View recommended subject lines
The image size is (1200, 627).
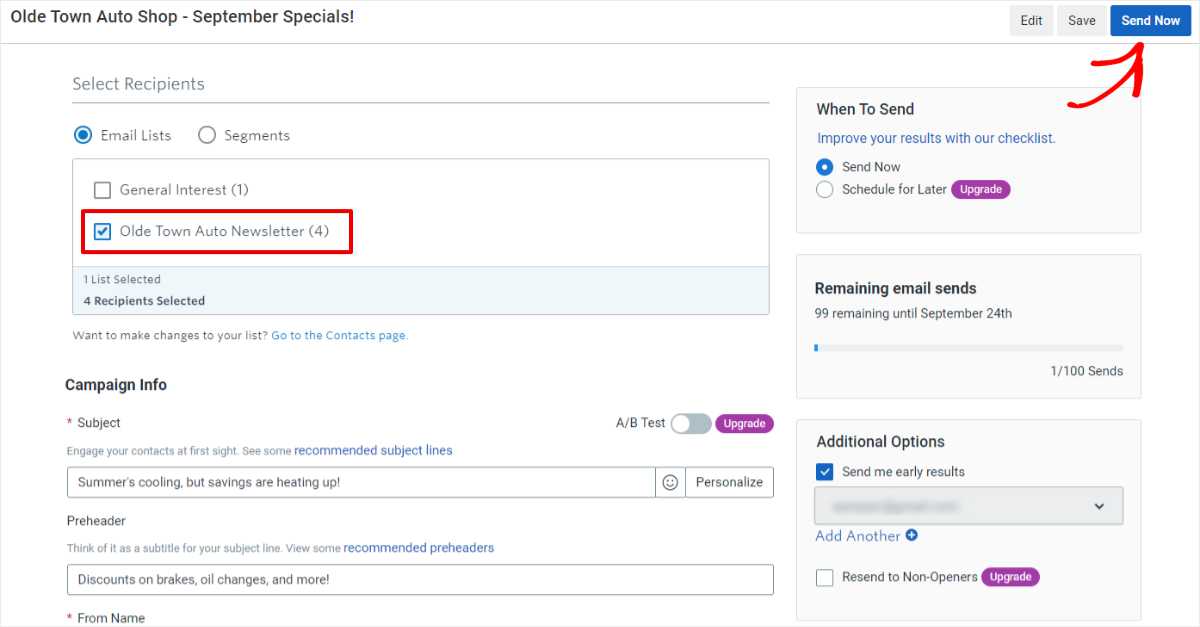tap(372, 450)
